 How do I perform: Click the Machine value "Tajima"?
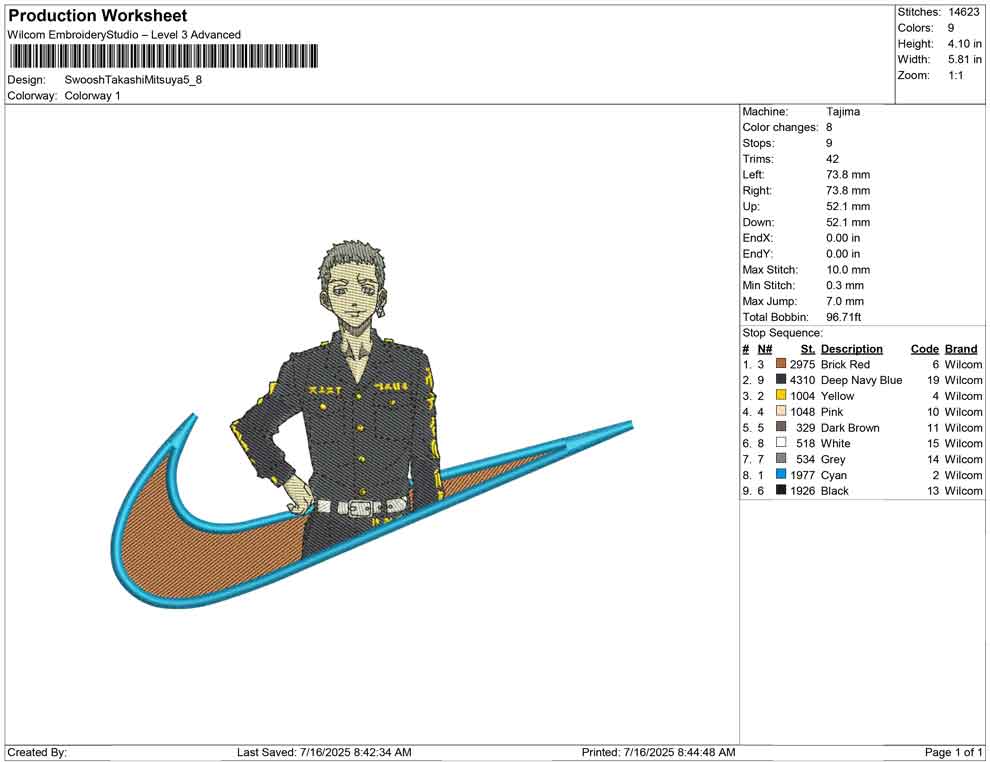tap(843, 111)
